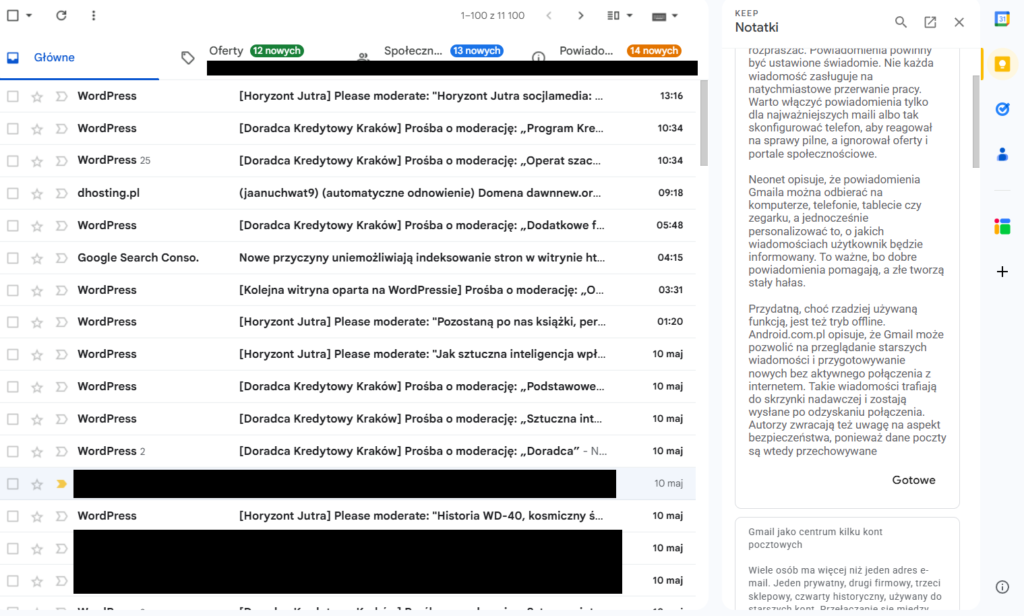Mark the 03:31 WordPress email as important
This screenshot has width=1024, height=616.
[61, 290]
